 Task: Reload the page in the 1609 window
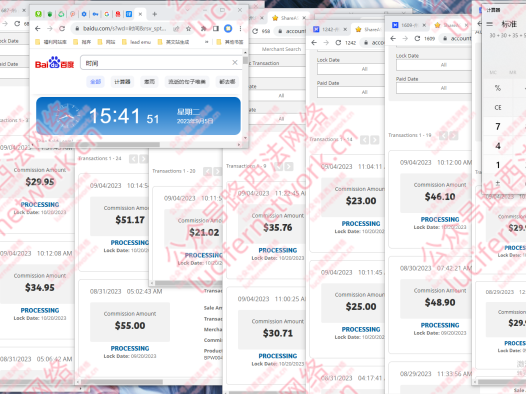[x=417, y=39]
